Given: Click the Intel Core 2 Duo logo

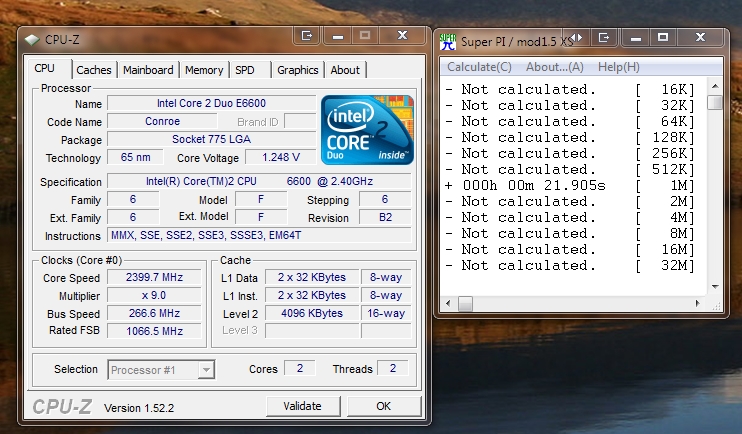Looking at the screenshot, I should (367, 130).
